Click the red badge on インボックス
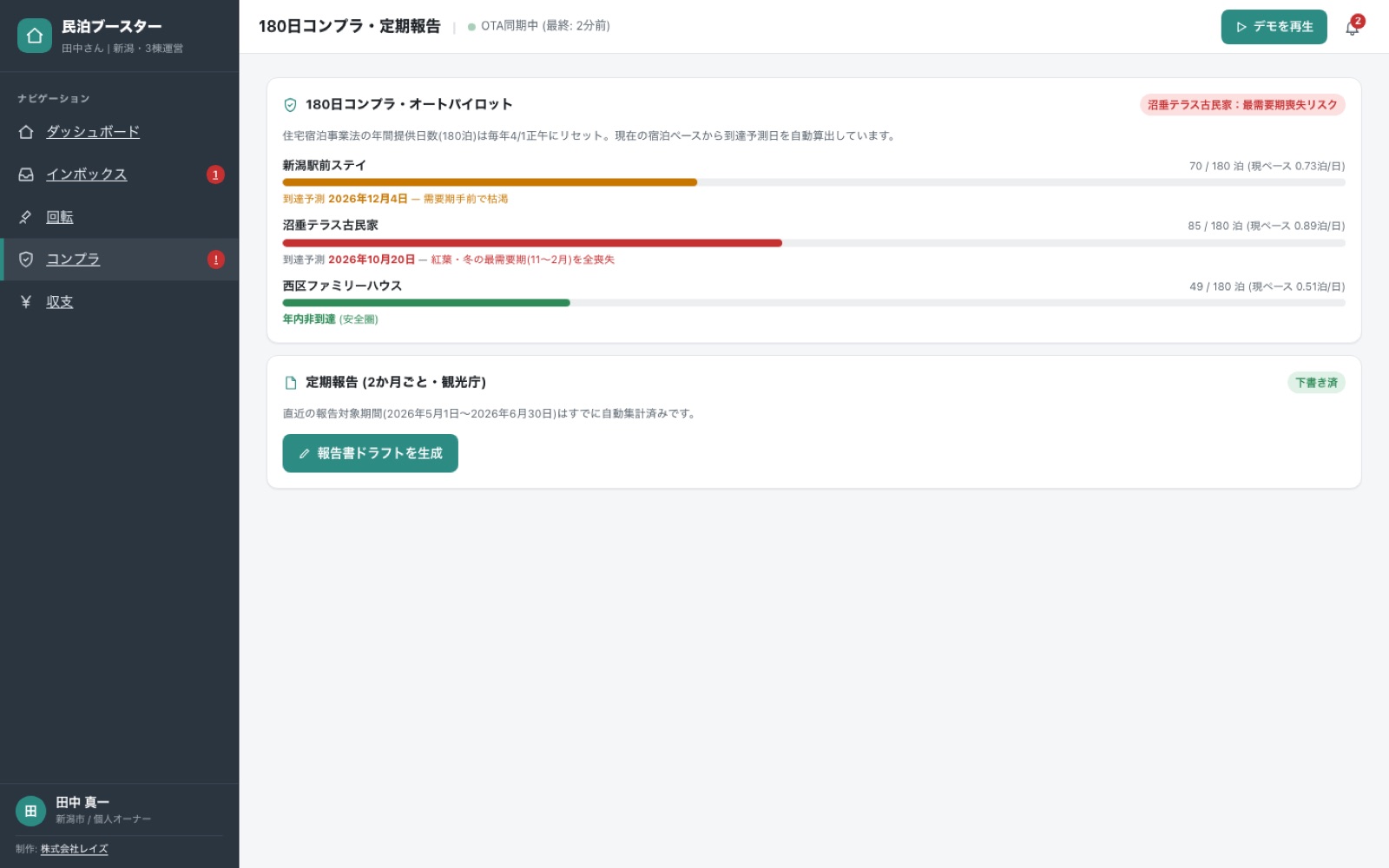1389x868 pixels. point(215,174)
